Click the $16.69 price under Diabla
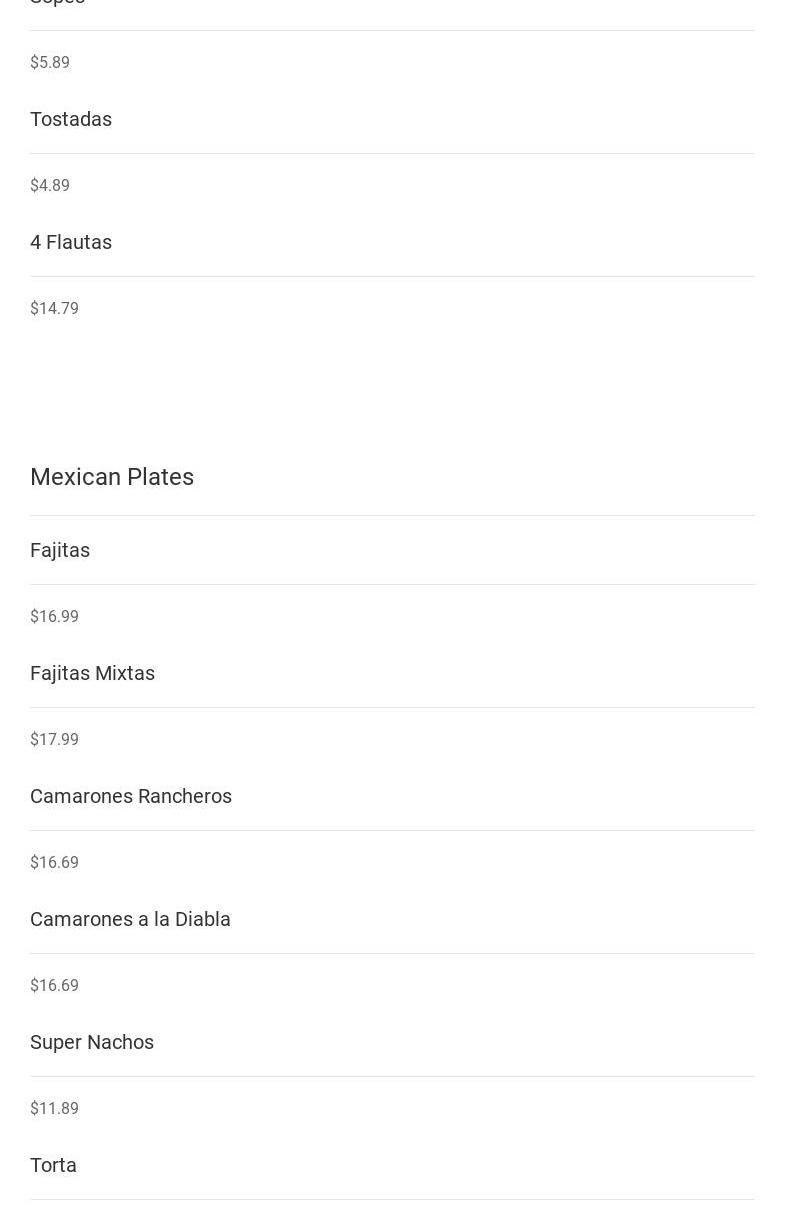This screenshot has height=1207, width=785. pyautogui.click(x=54, y=986)
